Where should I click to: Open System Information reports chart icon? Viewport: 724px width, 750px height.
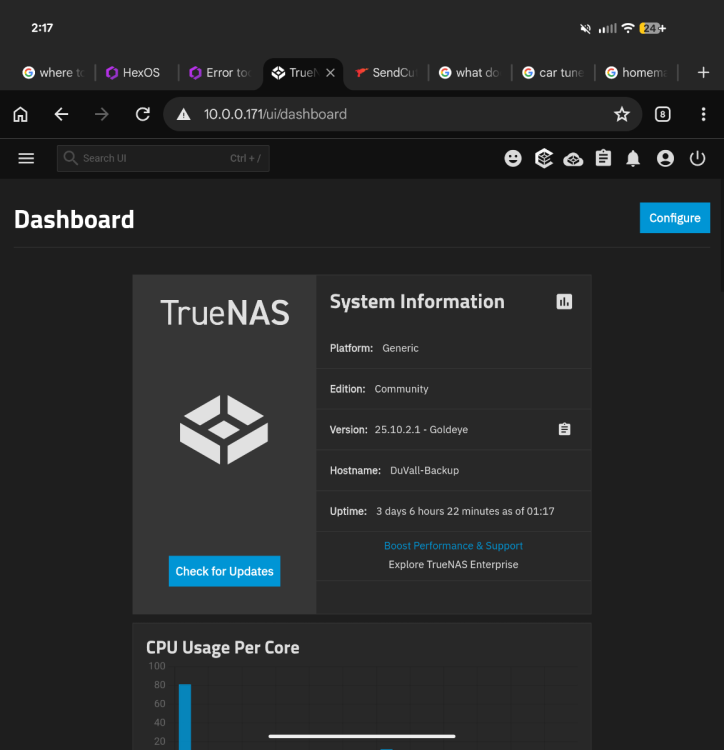coord(564,301)
